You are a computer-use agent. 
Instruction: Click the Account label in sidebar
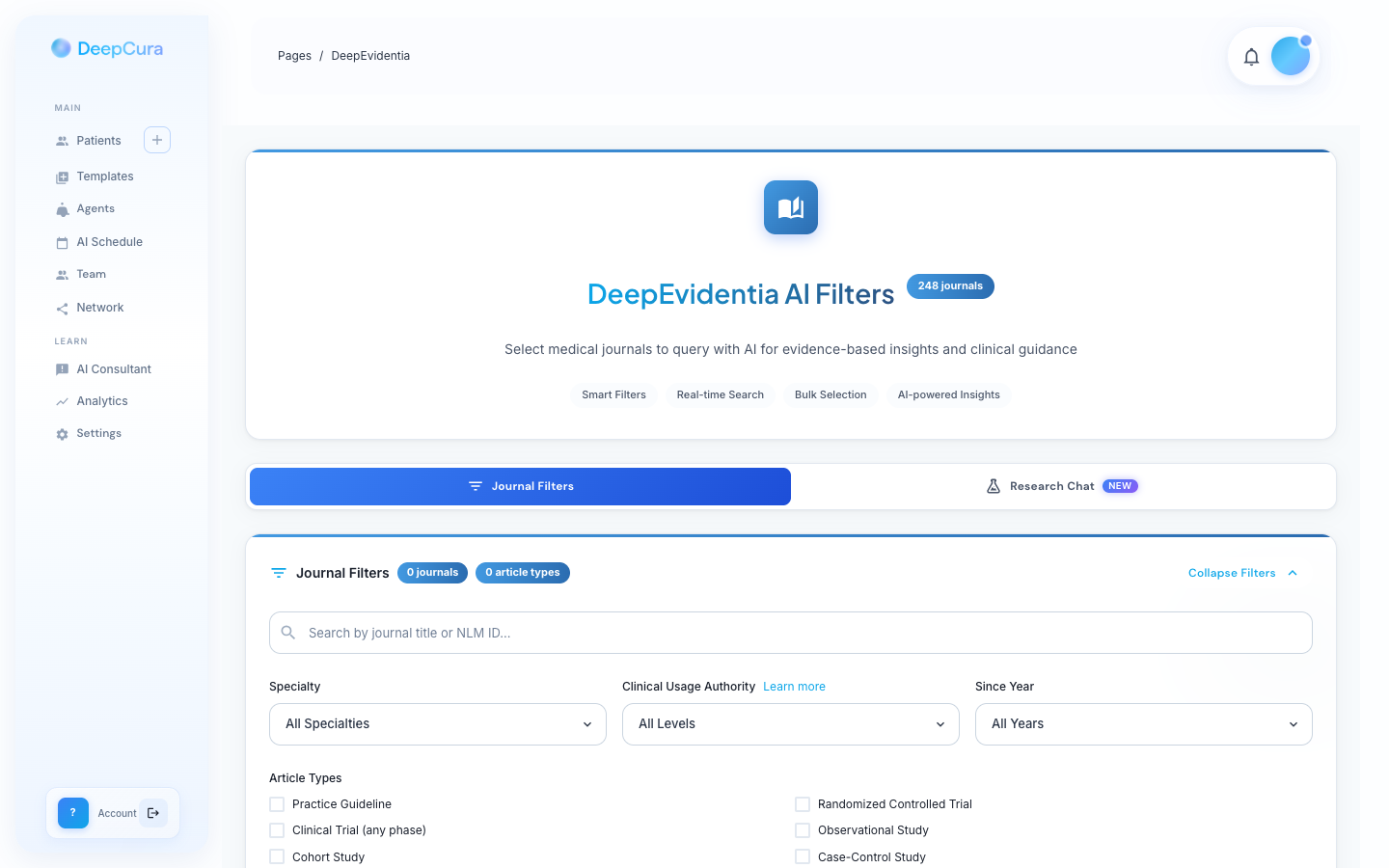(118, 814)
